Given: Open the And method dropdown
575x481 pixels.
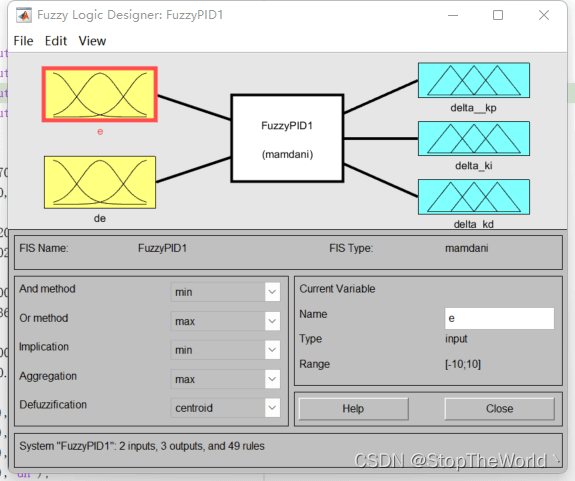Looking at the screenshot, I should click(226, 292).
